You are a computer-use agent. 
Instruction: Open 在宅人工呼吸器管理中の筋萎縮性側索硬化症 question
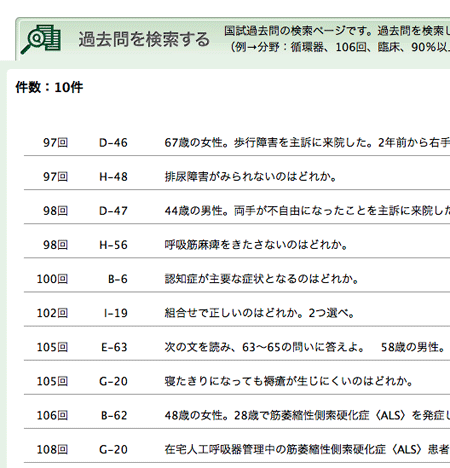(x=307, y=450)
